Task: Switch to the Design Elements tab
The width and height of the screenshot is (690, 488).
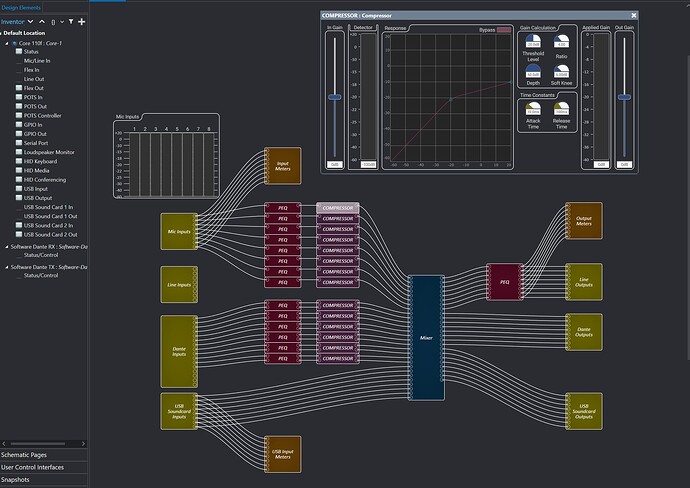Action: point(21,7)
